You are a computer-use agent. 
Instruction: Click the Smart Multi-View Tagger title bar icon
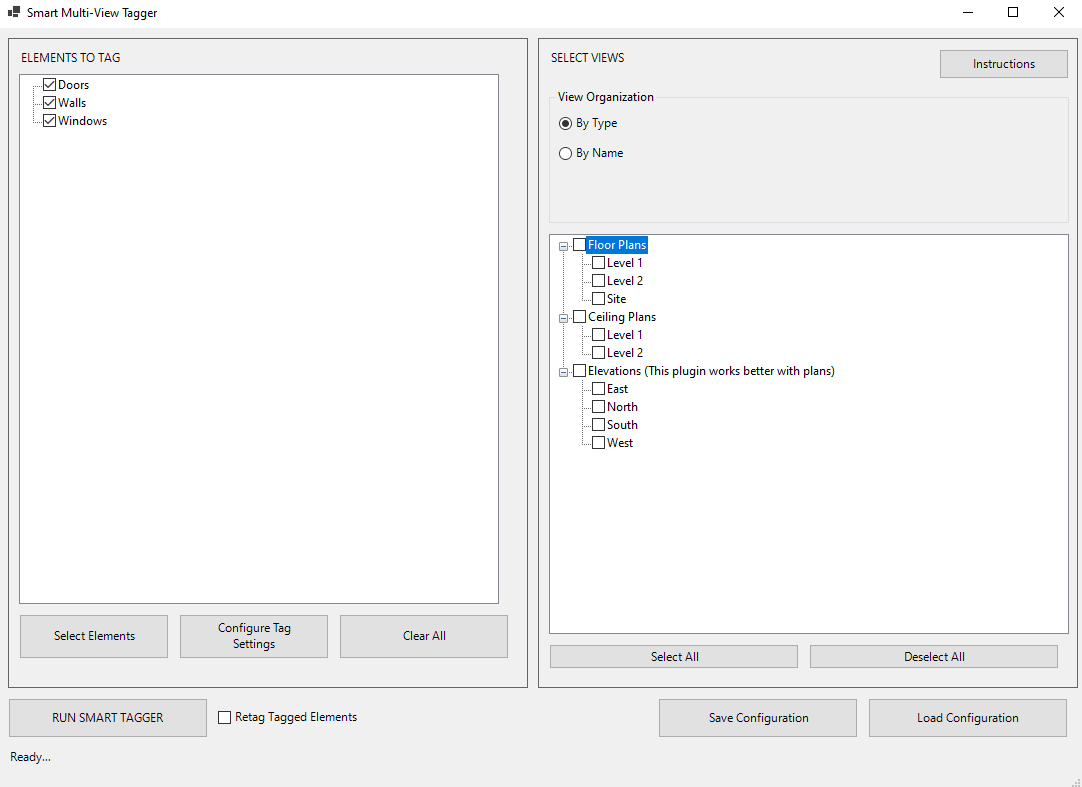click(13, 12)
